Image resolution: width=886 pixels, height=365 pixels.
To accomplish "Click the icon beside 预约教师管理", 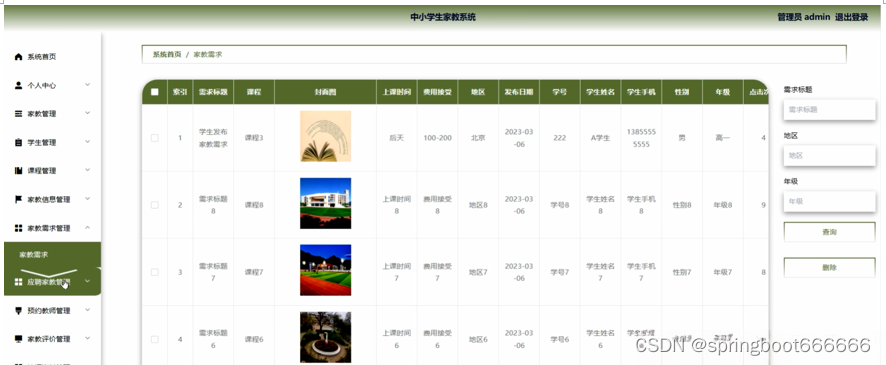I will click(x=18, y=310).
